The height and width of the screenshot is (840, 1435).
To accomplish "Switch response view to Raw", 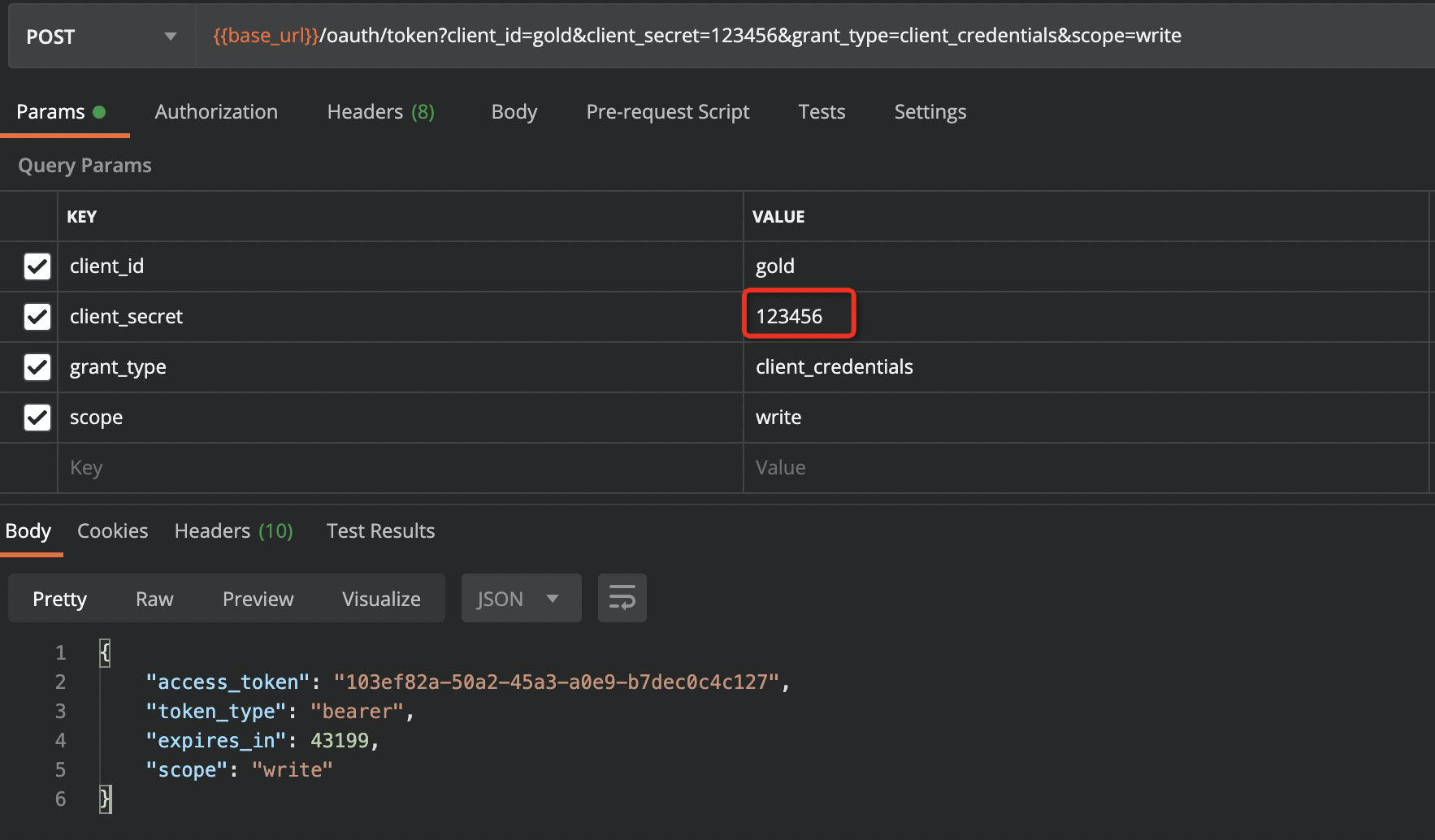I will click(x=154, y=599).
